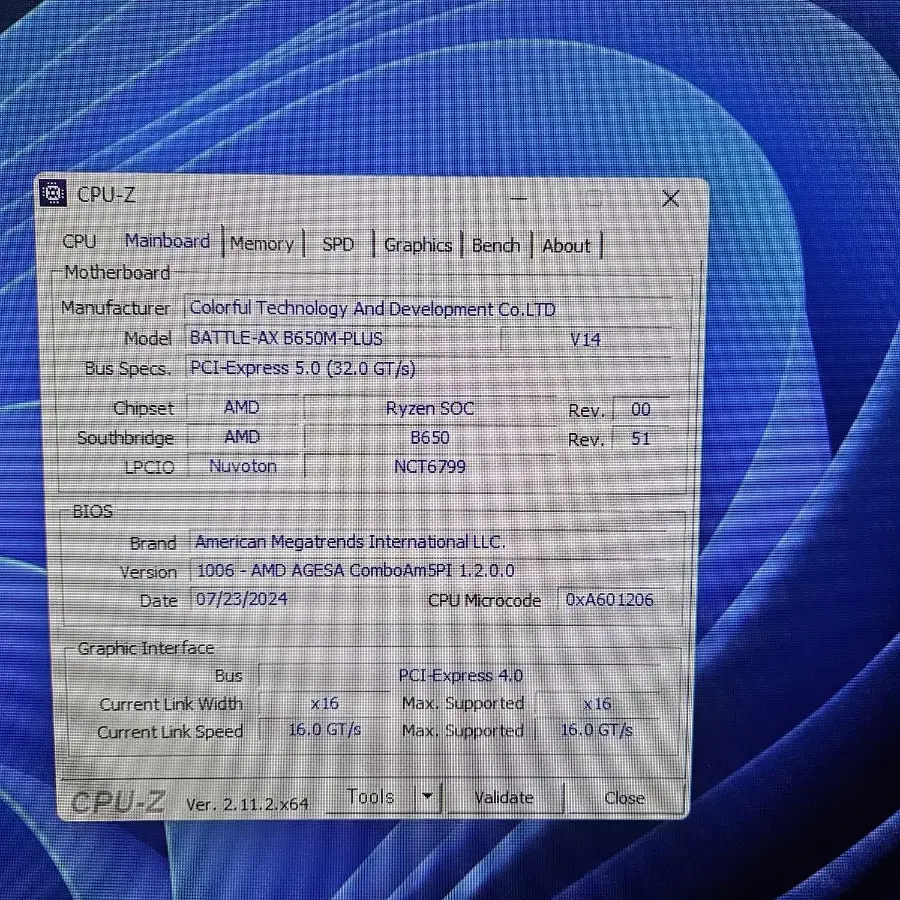Open the Memory tab
The image size is (900, 900).
[262, 244]
